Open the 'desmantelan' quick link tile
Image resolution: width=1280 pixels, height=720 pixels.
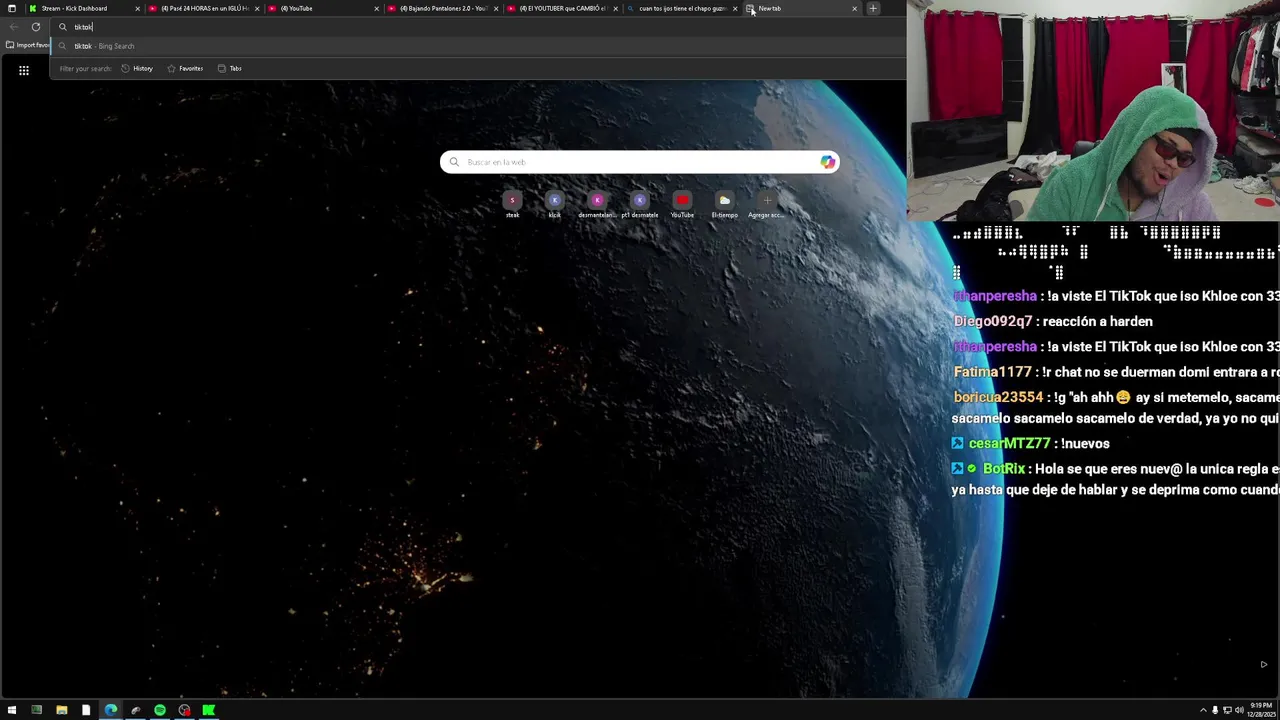[x=597, y=205]
